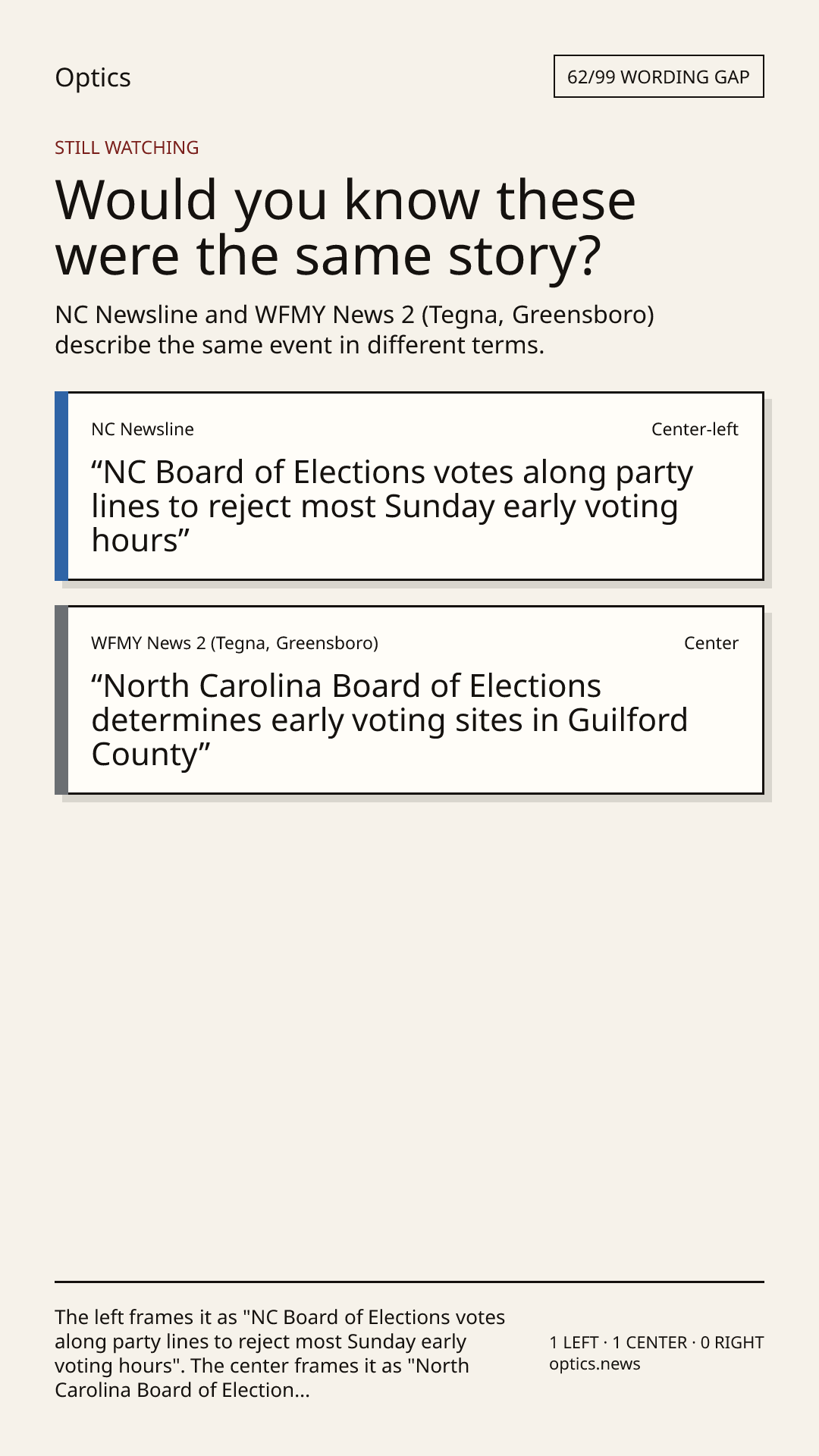Click the gray bias stripe on second card
Viewport: 819px width, 1456px height.
61,700
